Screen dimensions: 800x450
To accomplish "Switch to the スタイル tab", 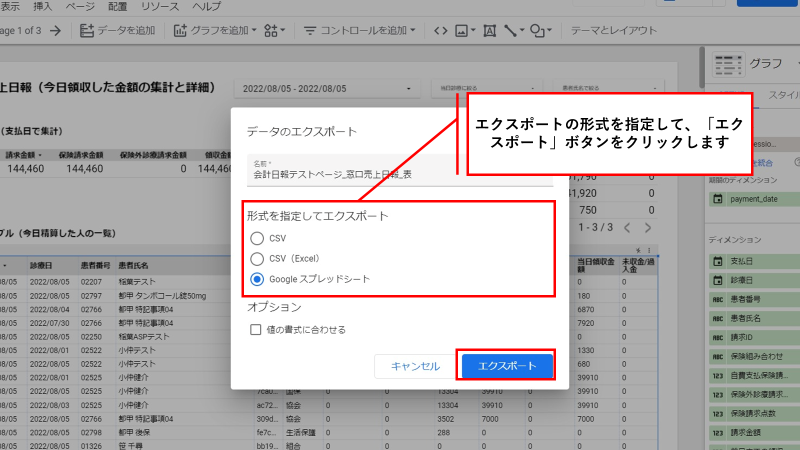I will pyautogui.click(x=784, y=95).
